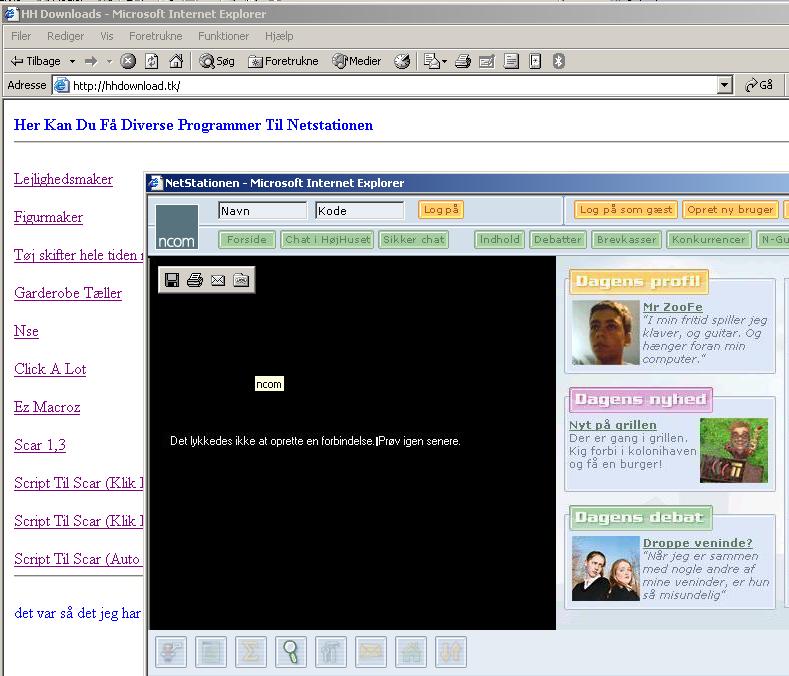This screenshot has height=676, width=789.
Task: Click the Home icon in the browser toolbar
Action: (175, 61)
